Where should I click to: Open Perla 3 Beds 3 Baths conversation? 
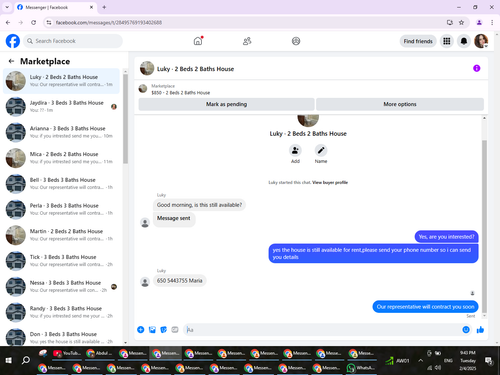(x=61, y=209)
